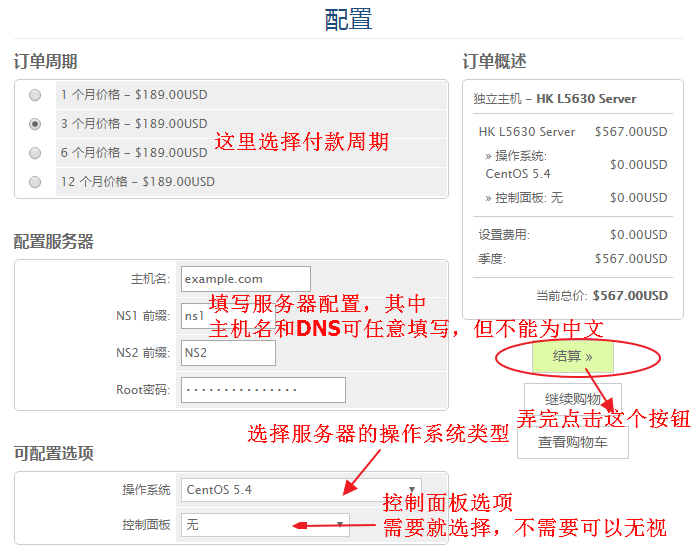Select the 1 个月价格 billing cycle radio button
This screenshot has height=558, width=691.
coord(35,95)
